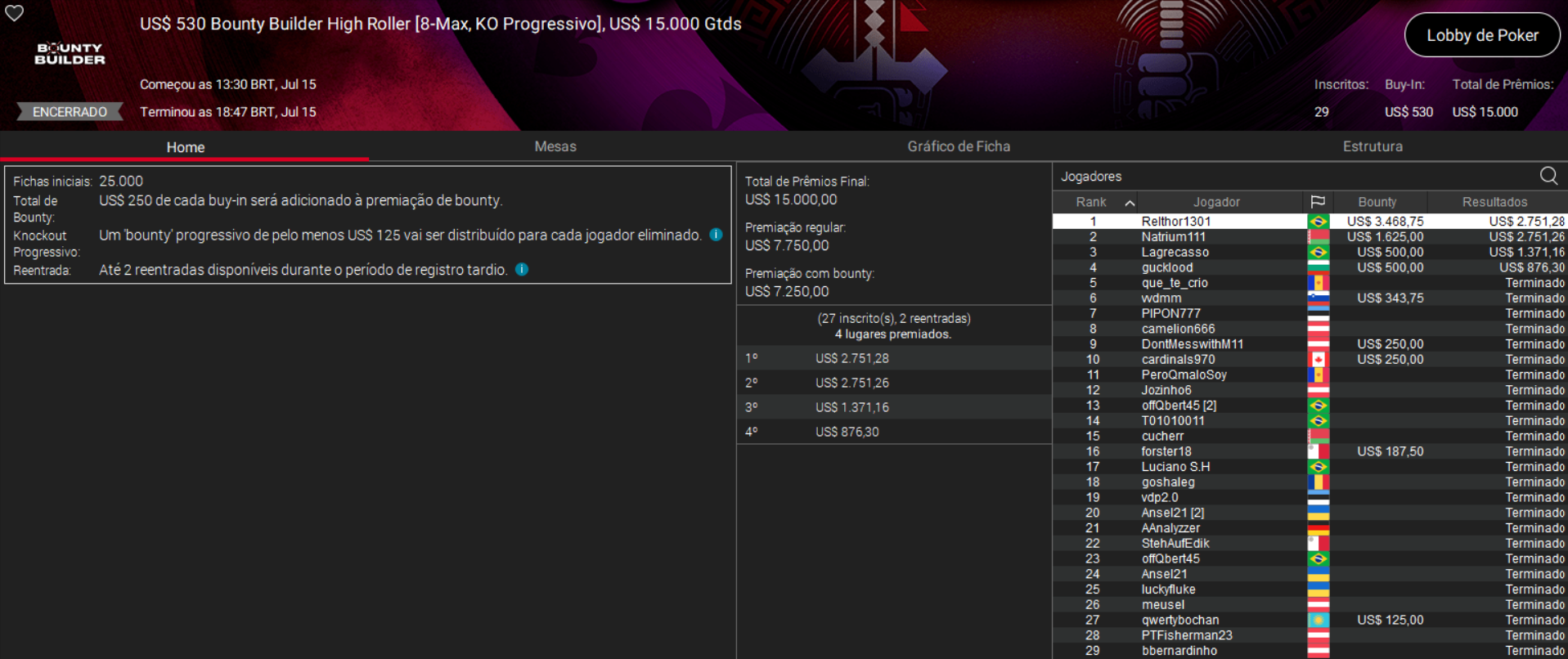
Task: Click the flag next to Luciano S.H
Action: tap(1318, 467)
